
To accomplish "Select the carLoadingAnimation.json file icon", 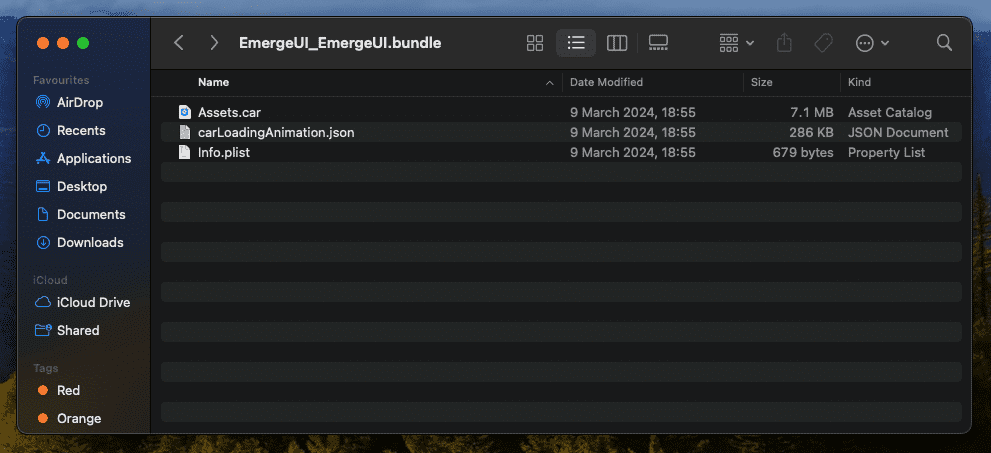I will click(x=184, y=132).
